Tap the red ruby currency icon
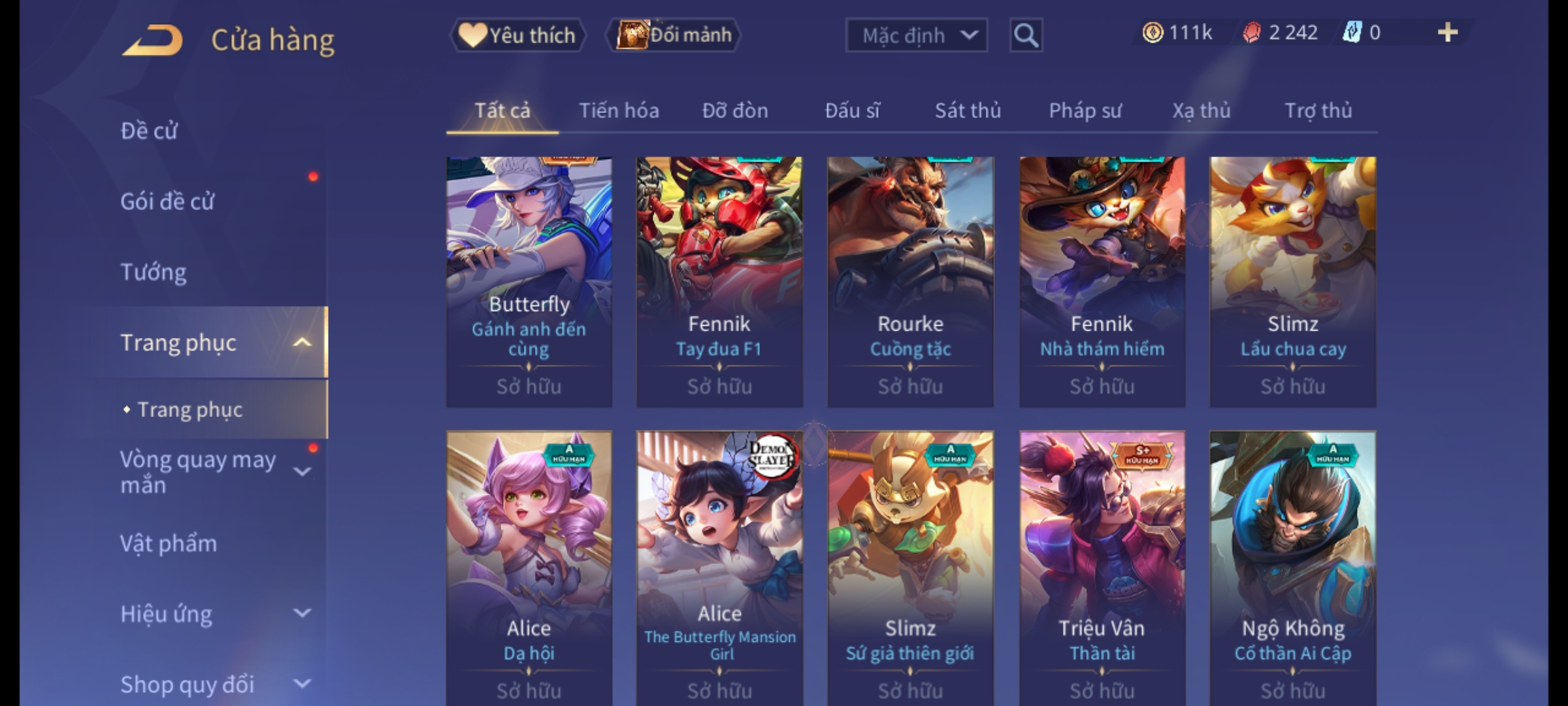 1251,33
